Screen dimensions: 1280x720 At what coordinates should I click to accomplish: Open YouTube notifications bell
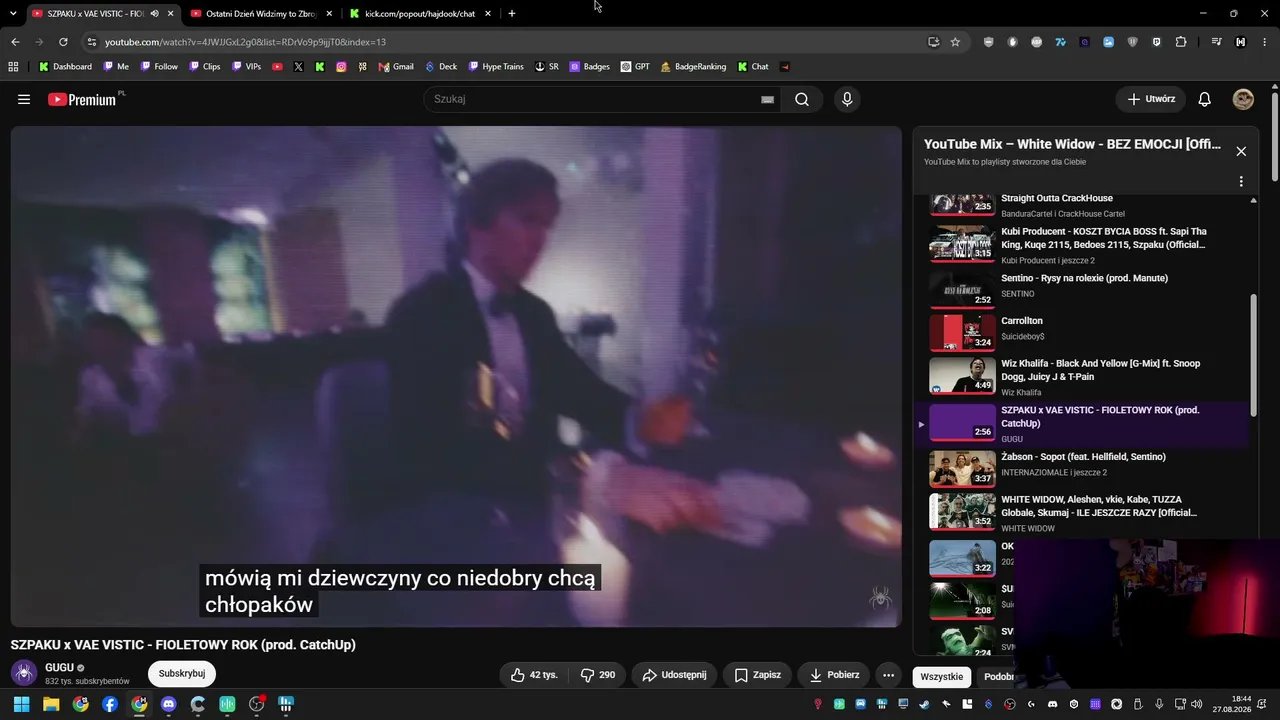(x=1205, y=99)
